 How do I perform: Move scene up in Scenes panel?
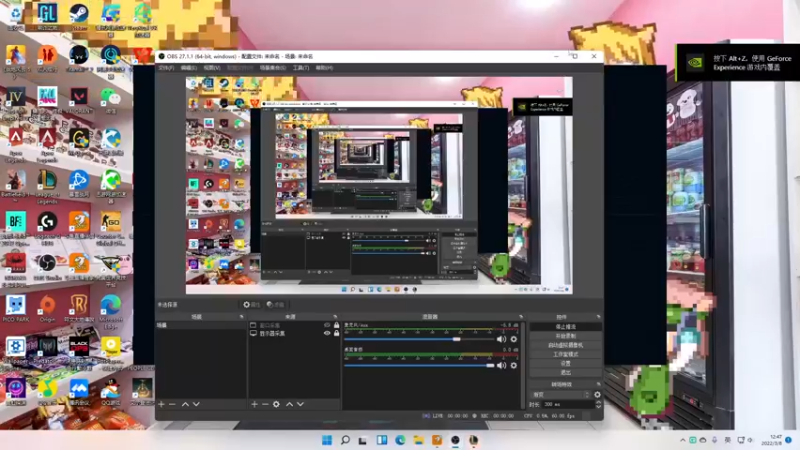click(x=185, y=404)
